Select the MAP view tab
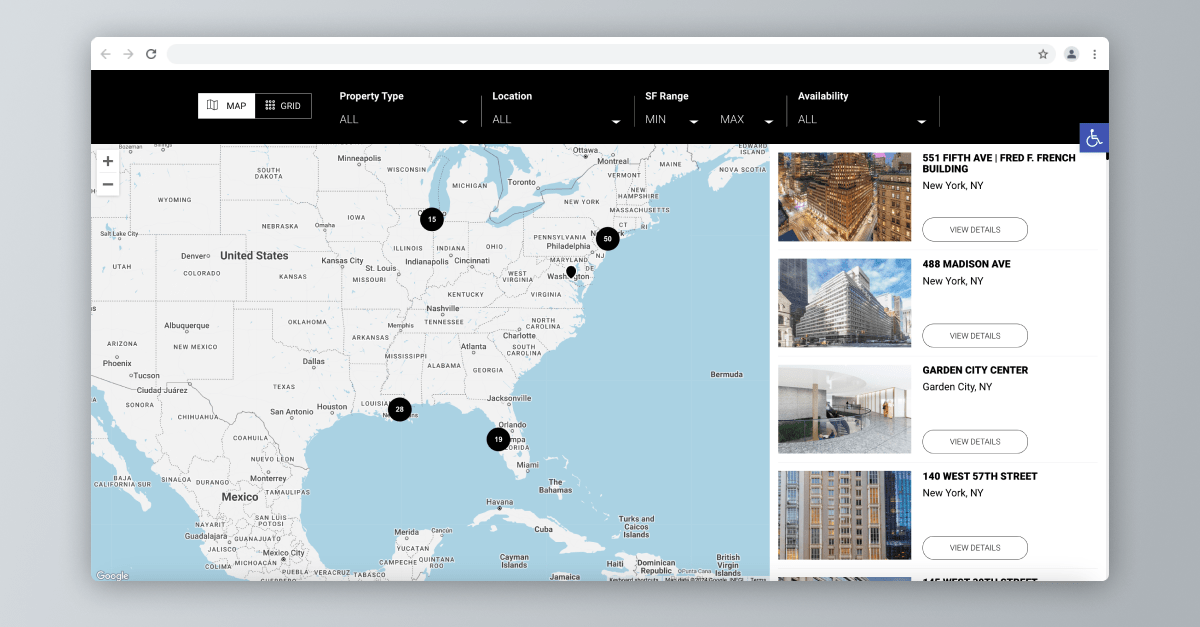Screen dimensions: 1200x627 (x=226, y=105)
